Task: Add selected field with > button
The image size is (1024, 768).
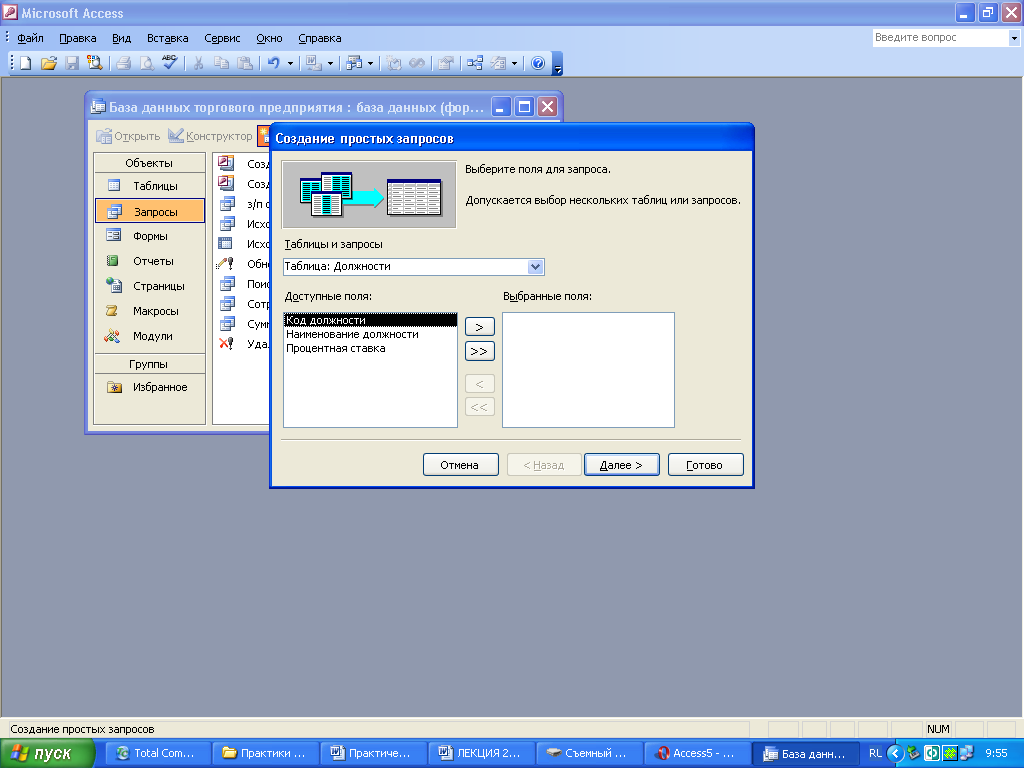Action: pos(479,327)
